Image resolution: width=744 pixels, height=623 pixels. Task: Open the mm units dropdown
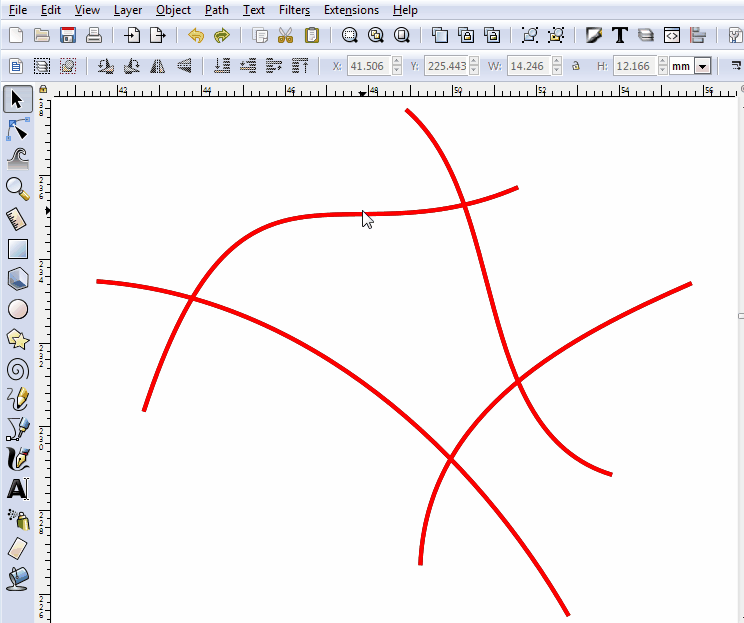click(703, 66)
